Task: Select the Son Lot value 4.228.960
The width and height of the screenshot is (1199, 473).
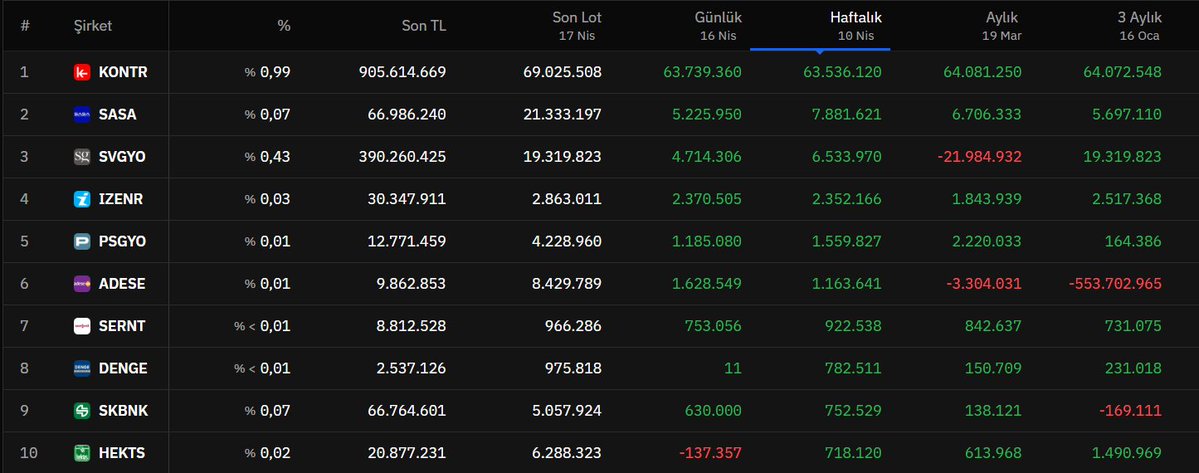Action: pyautogui.click(x=567, y=241)
